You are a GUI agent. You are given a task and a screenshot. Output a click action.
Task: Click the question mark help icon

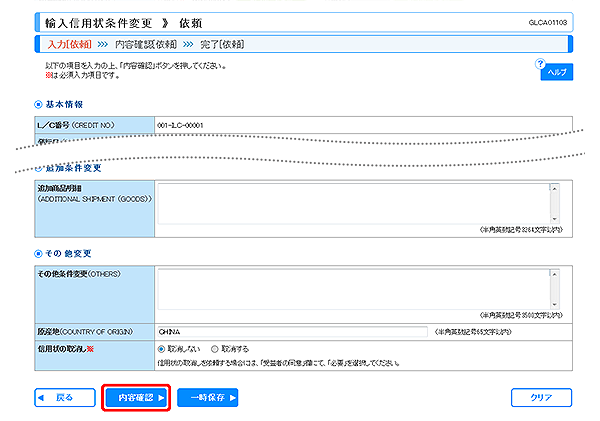[540, 64]
